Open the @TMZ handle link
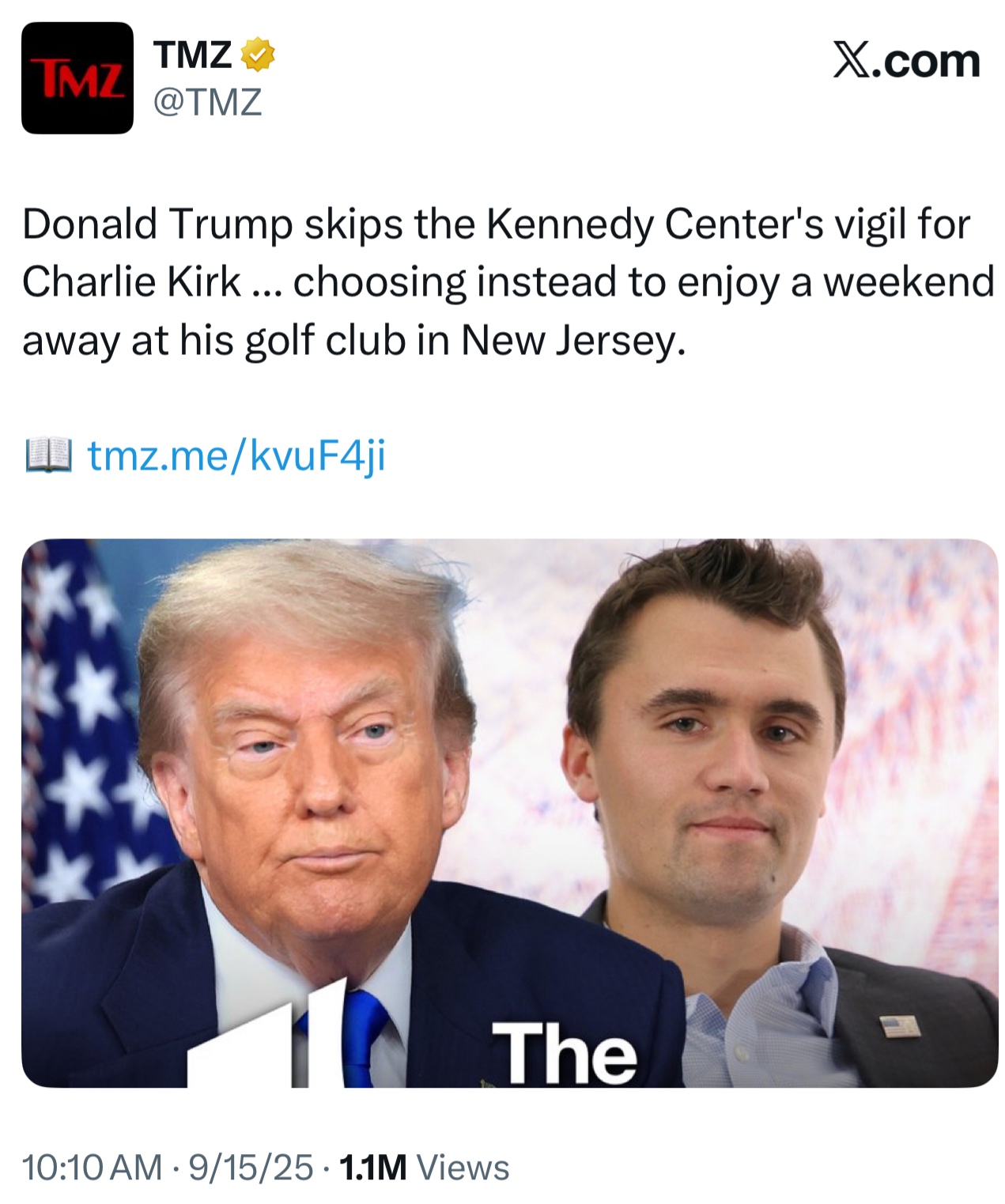Image resolution: width=1005 pixels, height=1204 pixels. click(207, 102)
